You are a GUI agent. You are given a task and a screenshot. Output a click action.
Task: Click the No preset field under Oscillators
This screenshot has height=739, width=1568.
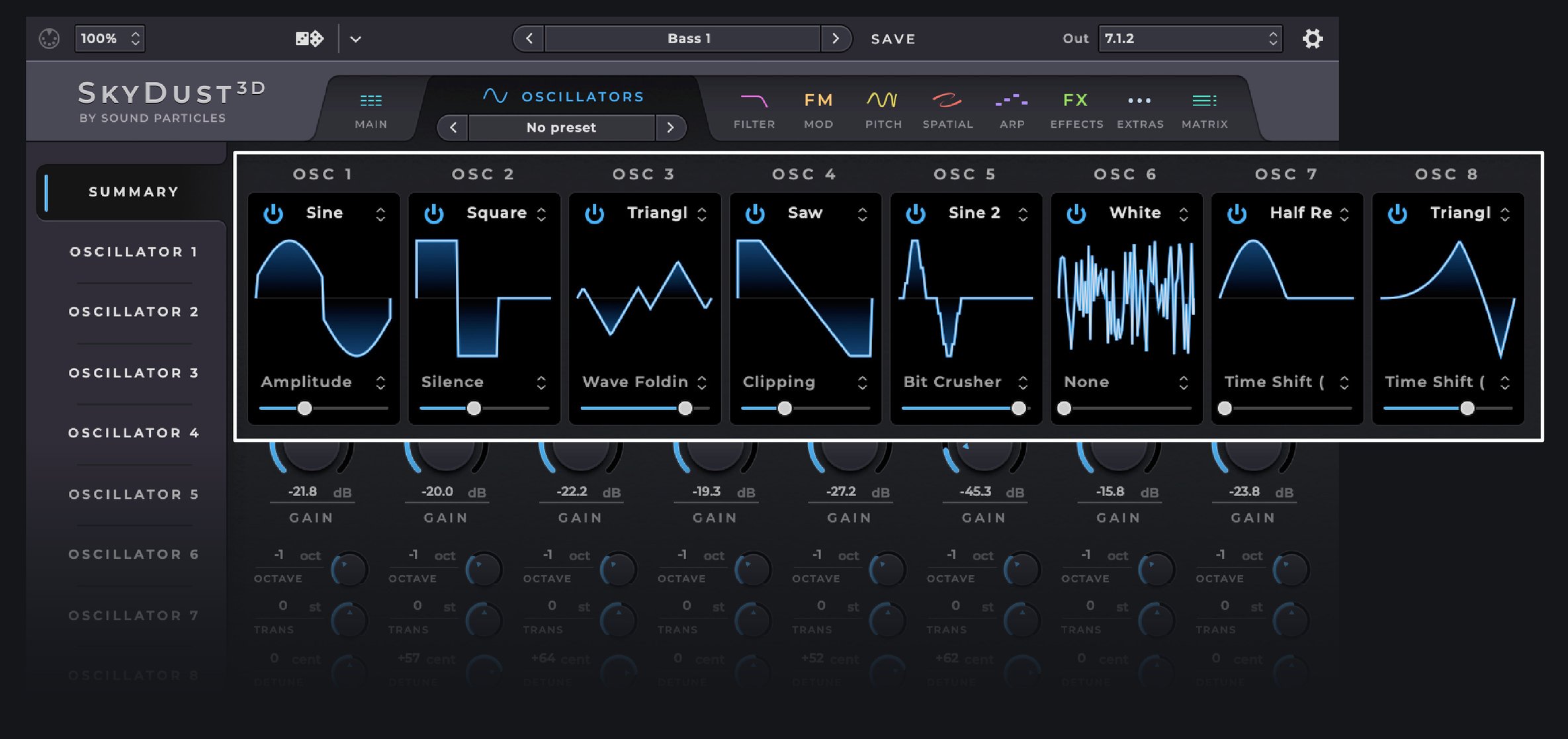[561, 128]
